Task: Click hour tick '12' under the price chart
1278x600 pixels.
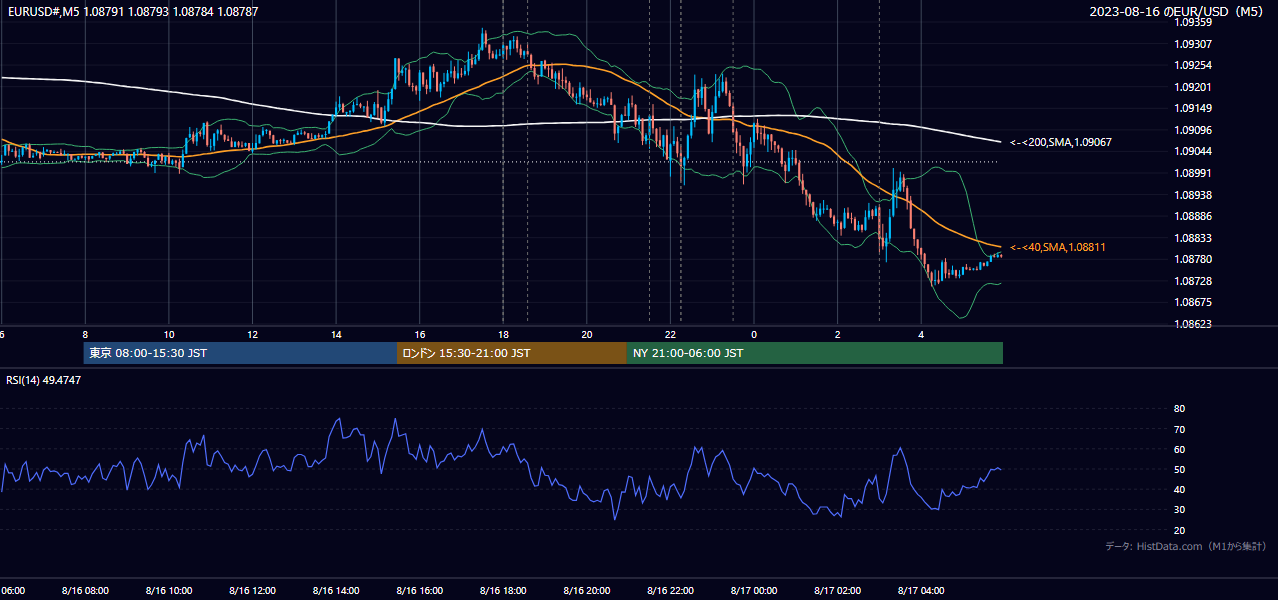Action: pyautogui.click(x=252, y=335)
